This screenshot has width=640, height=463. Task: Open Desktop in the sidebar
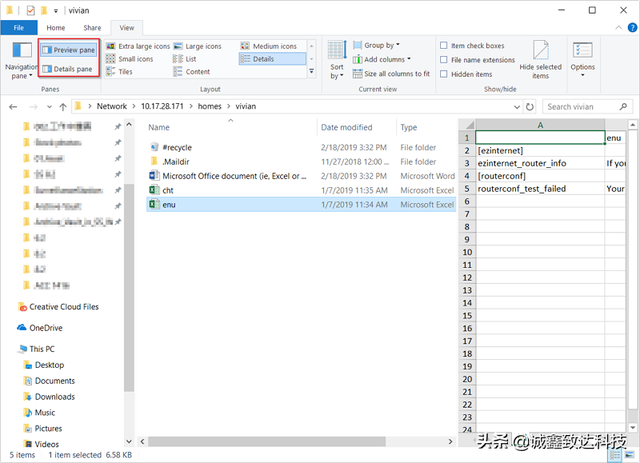pos(44,365)
